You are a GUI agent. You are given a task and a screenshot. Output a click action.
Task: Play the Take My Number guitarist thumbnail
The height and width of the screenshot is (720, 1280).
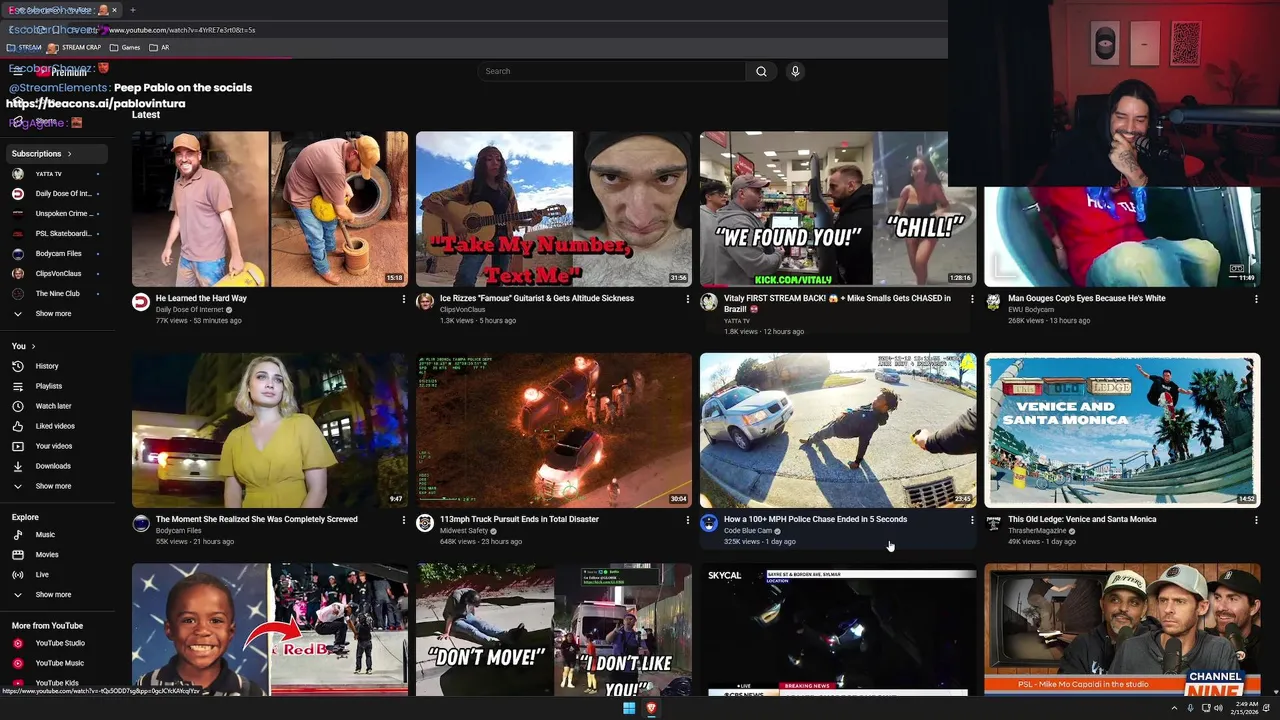pyautogui.click(x=554, y=209)
